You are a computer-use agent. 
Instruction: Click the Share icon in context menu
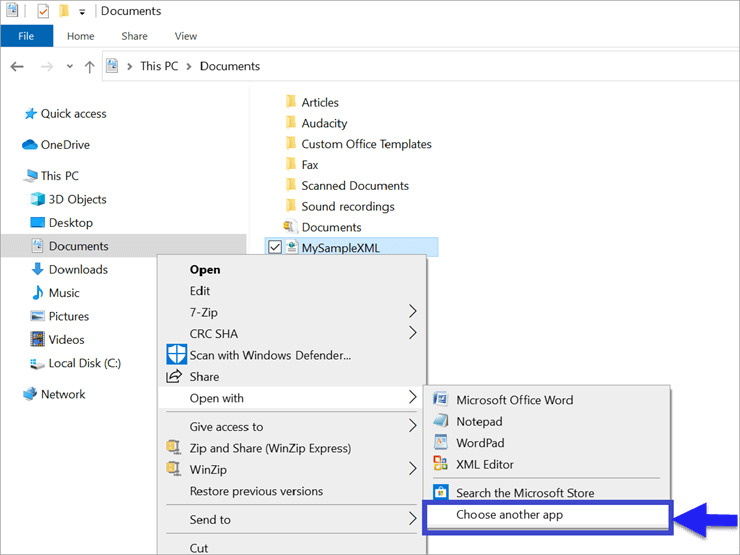click(175, 377)
